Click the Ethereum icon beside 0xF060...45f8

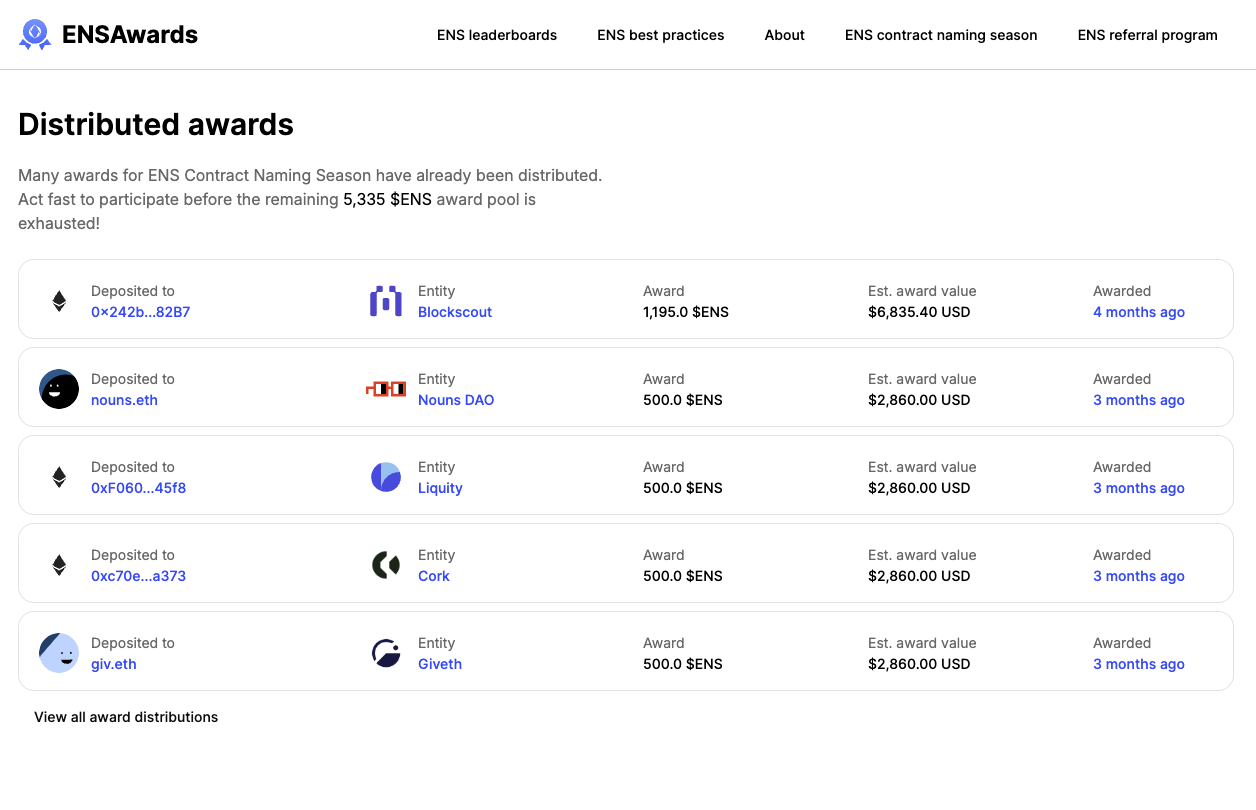59,477
